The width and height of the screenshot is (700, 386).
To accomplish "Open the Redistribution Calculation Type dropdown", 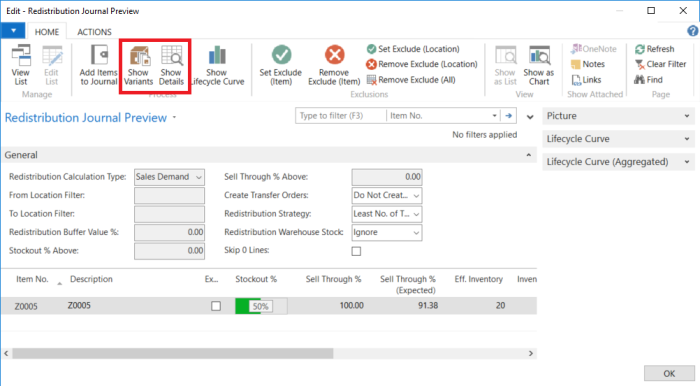I will click(x=169, y=177).
